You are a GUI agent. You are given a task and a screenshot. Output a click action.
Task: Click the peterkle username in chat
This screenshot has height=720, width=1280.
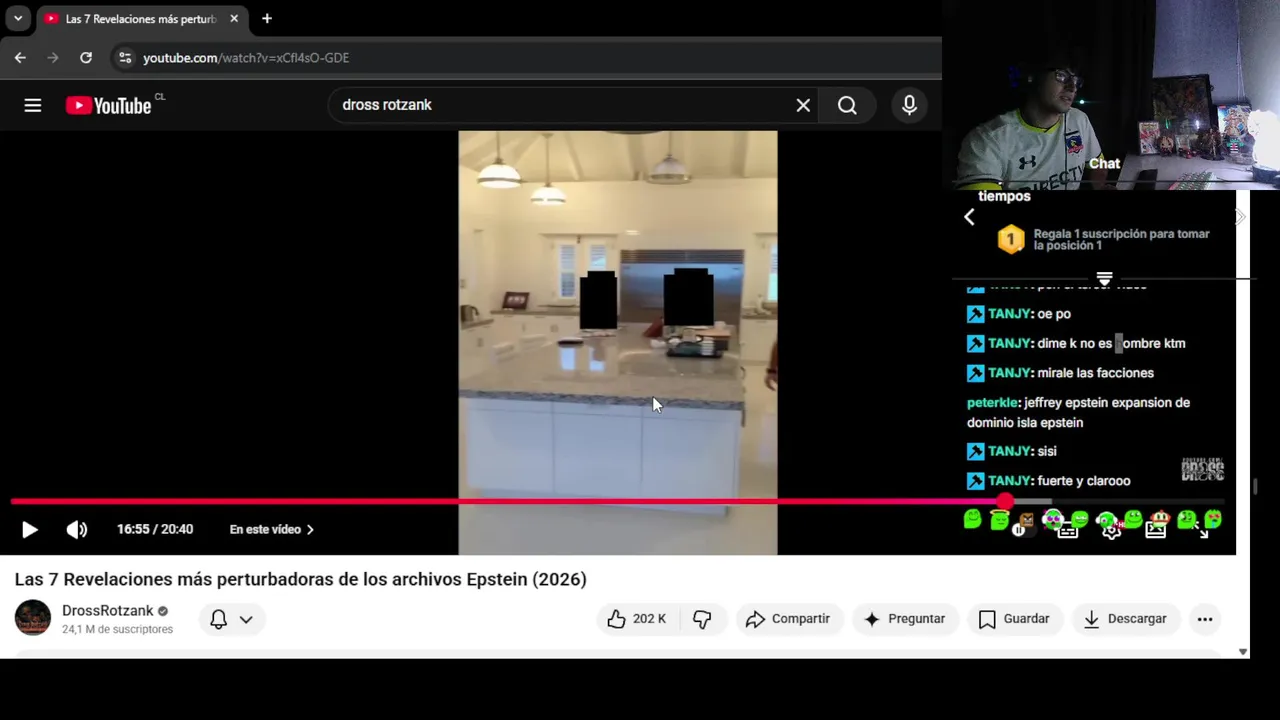(x=992, y=403)
